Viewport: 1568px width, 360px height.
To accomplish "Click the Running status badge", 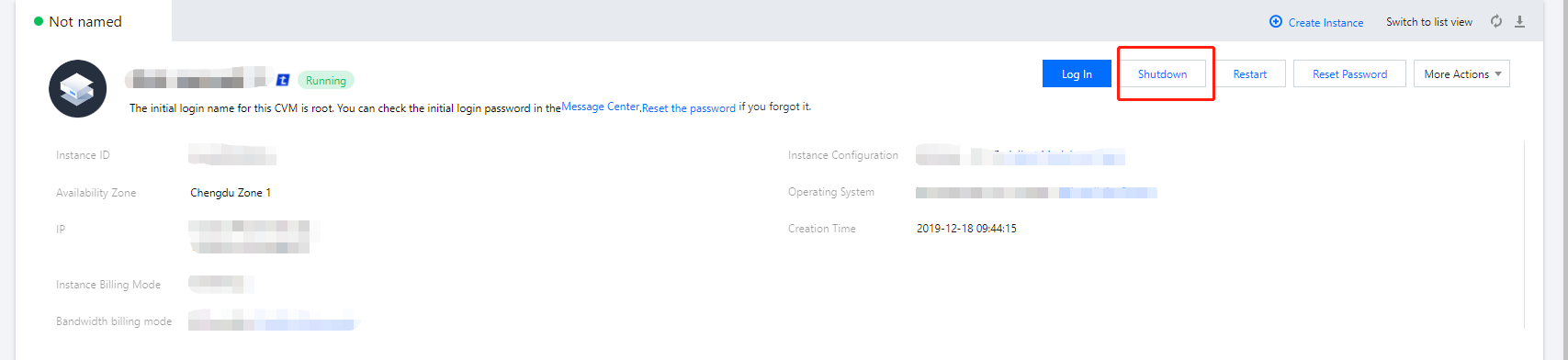I will [x=326, y=81].
